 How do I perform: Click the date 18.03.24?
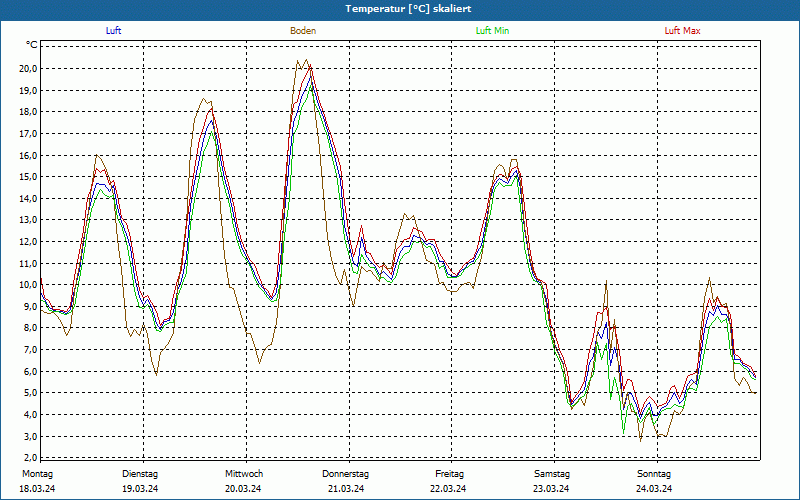37,489
